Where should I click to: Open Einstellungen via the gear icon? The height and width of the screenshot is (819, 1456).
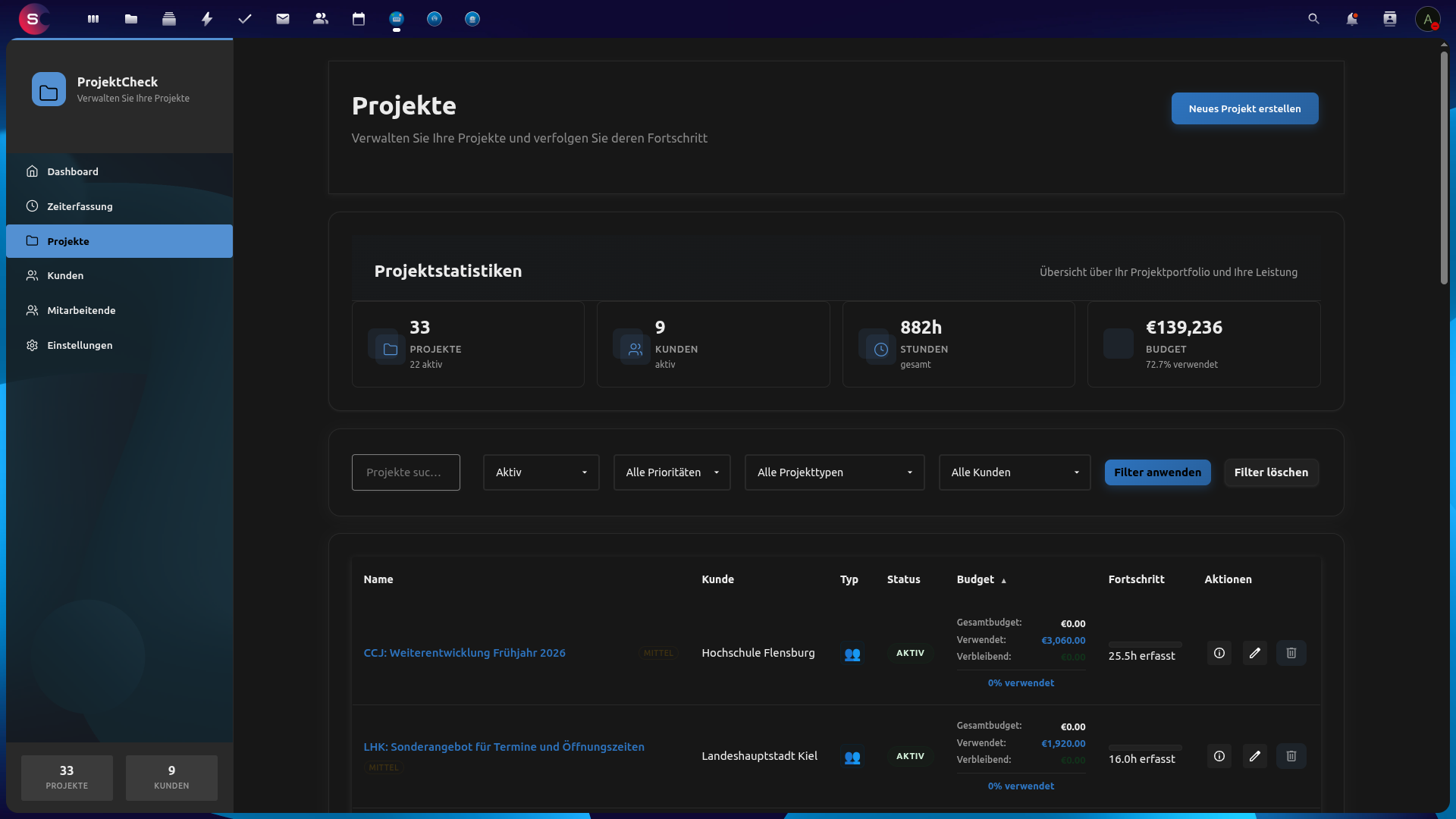tap(32, 345)
